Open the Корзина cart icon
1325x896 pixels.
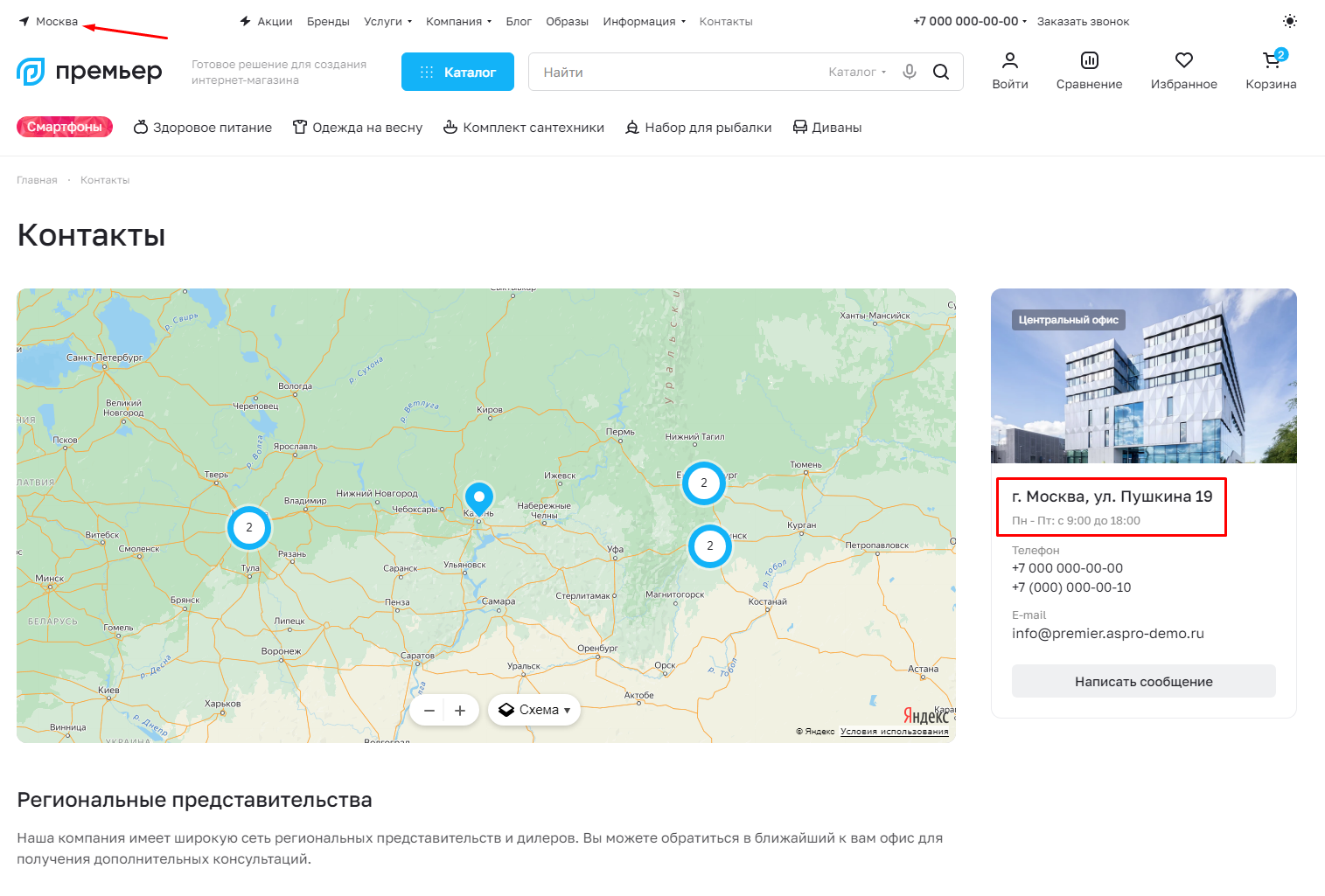pyautogui.click(x=1273, y=59)
